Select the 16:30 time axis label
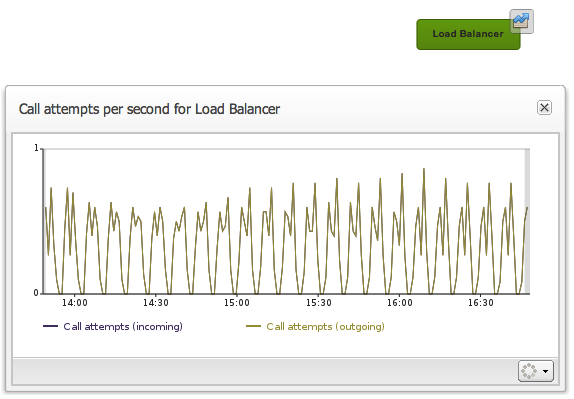The height and width of the screenshot is (399, 574). point(481,303)
